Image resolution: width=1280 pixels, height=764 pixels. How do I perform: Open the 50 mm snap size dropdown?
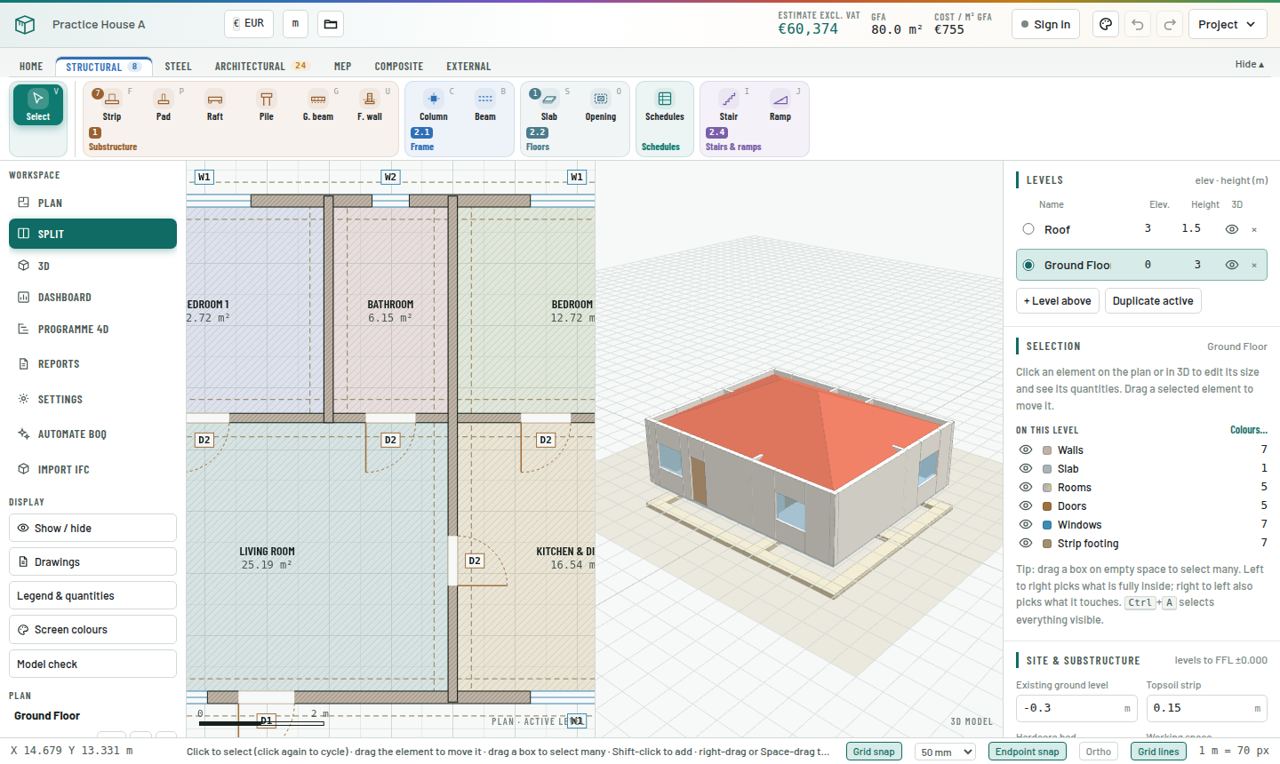coord(944,751)
